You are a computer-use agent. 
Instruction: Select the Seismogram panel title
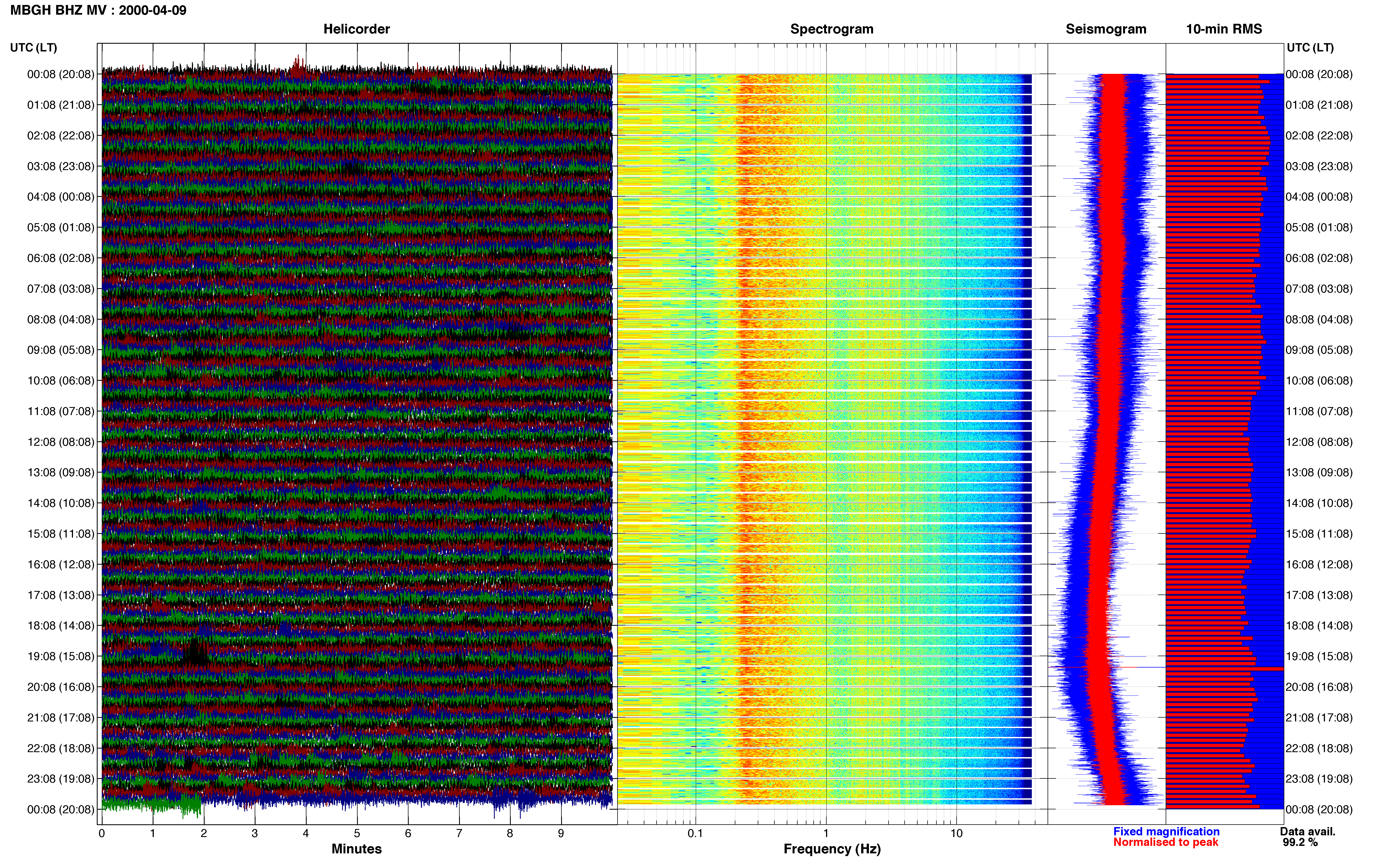pyautogui.click(x=1106, y=29)
